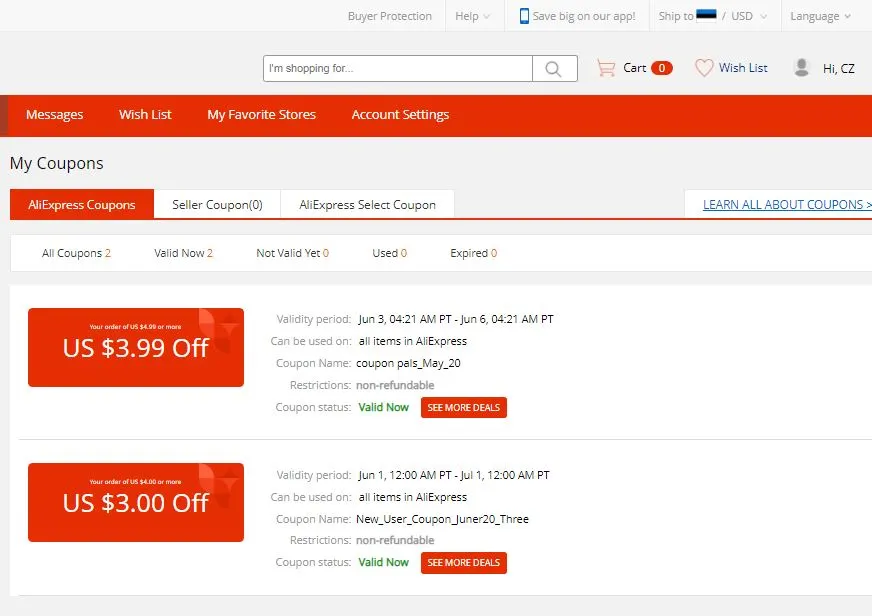The height and width of the screenshot is (616, 872).
Task: Switch to AliExpress Select Coupon tab
Action: click(x=368, y=205)
